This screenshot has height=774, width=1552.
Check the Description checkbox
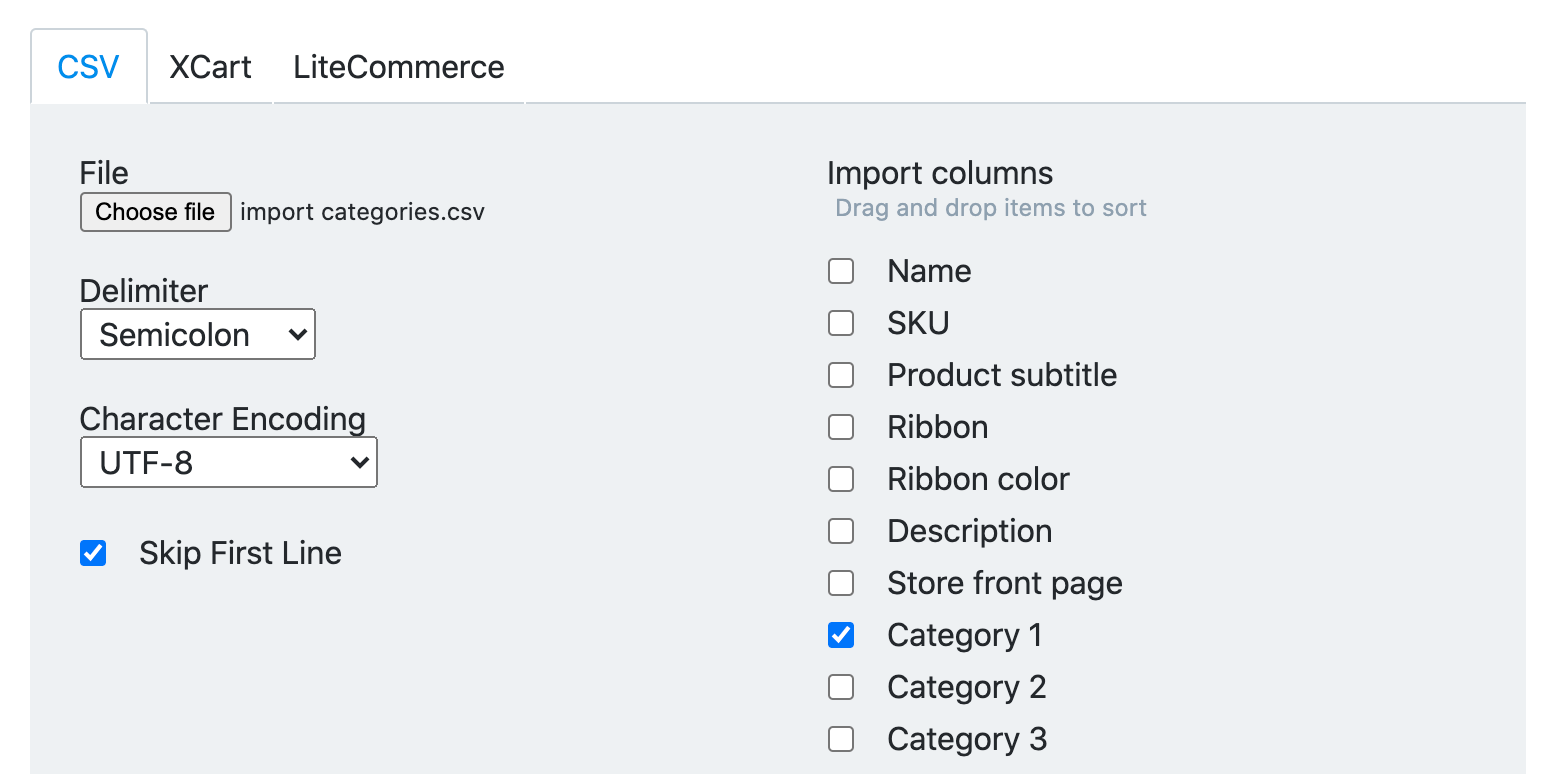840,530
